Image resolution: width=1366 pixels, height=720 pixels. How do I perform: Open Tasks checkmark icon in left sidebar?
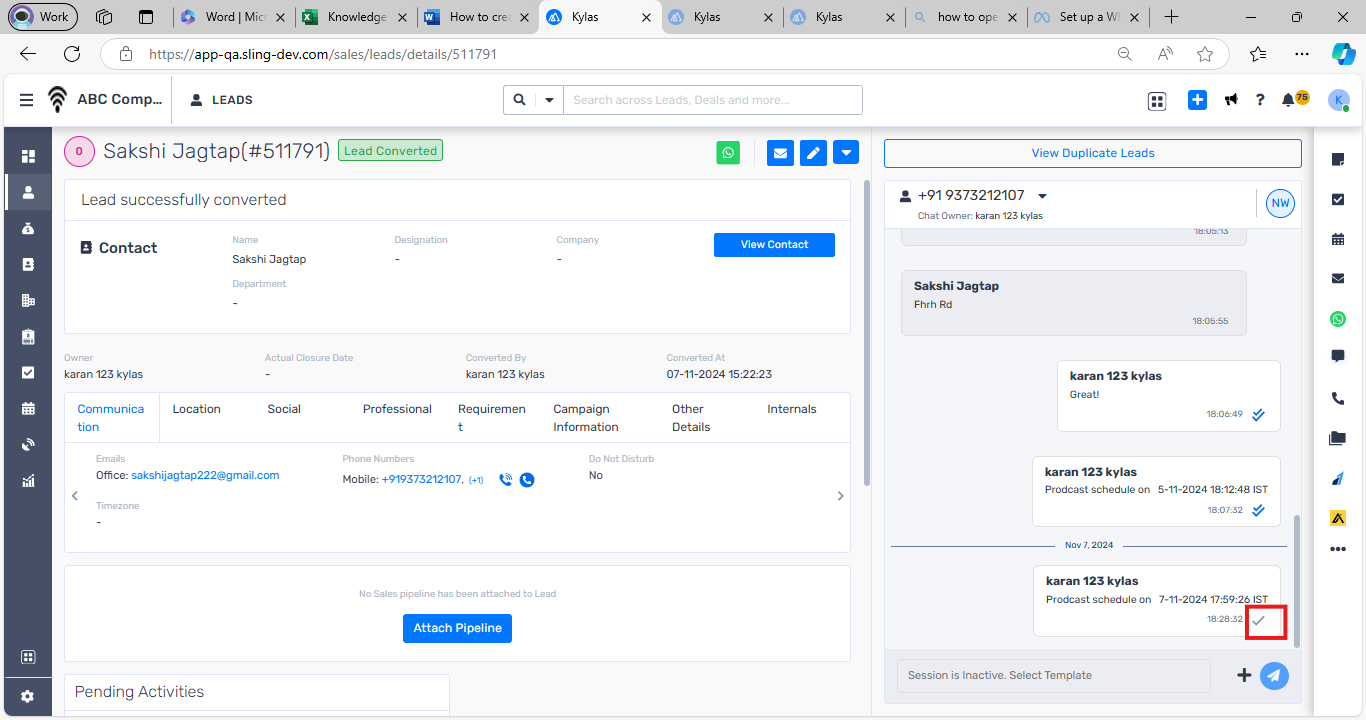pos(28,372)
